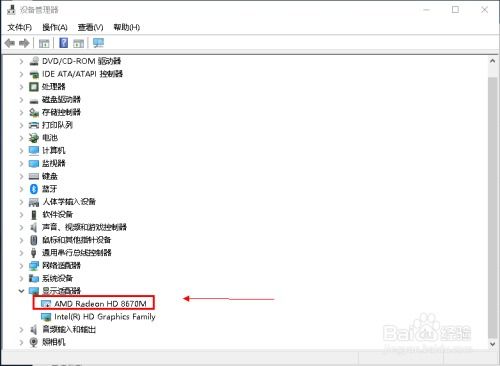Expand the 音频输入和输出 node
This screenshot has height=366, width=500.
(x=21, y=330)
